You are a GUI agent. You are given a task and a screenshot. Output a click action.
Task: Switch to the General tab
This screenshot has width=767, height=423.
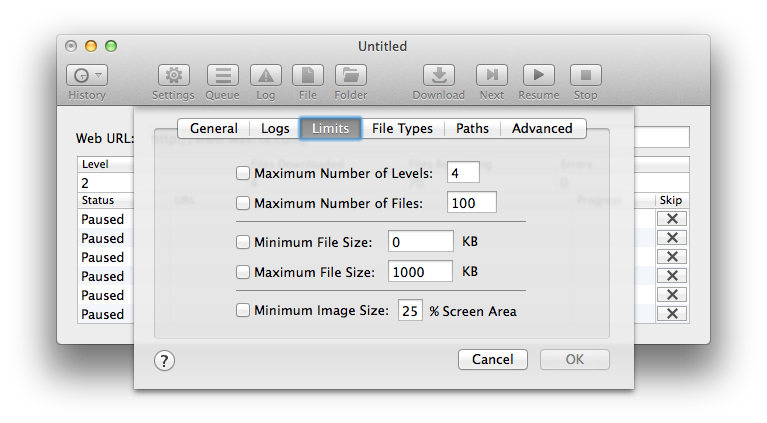pyautogui.click(x=214, y=128)
